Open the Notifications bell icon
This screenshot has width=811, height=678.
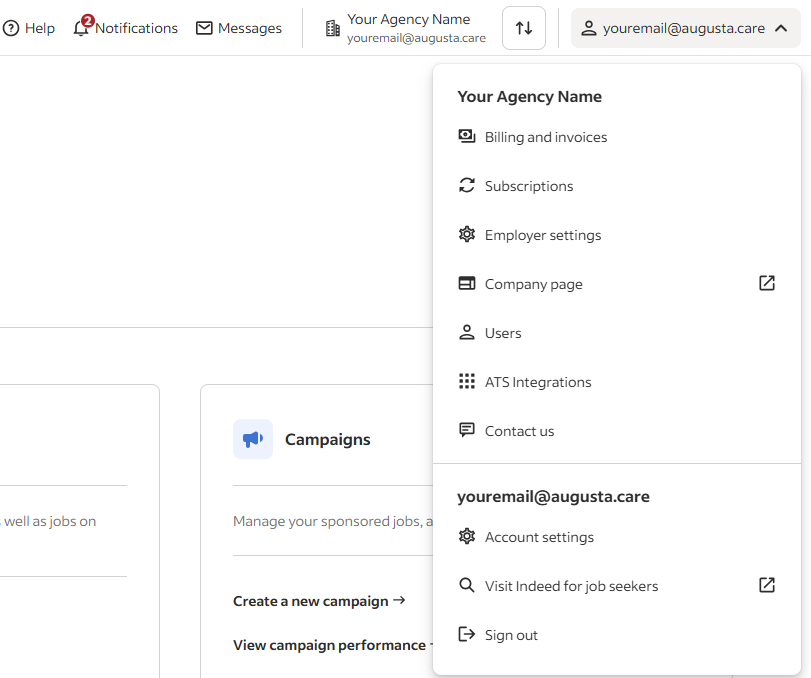click(81, 29)
